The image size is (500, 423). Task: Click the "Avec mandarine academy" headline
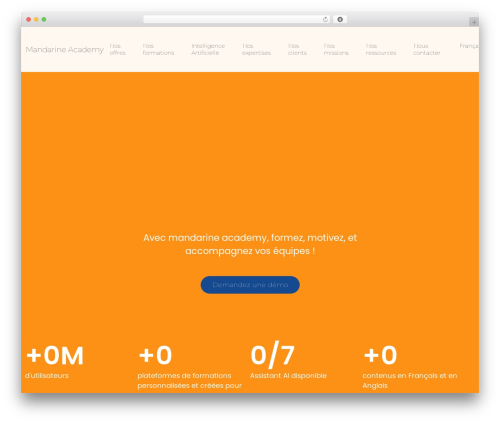click(x=250, y=244)
